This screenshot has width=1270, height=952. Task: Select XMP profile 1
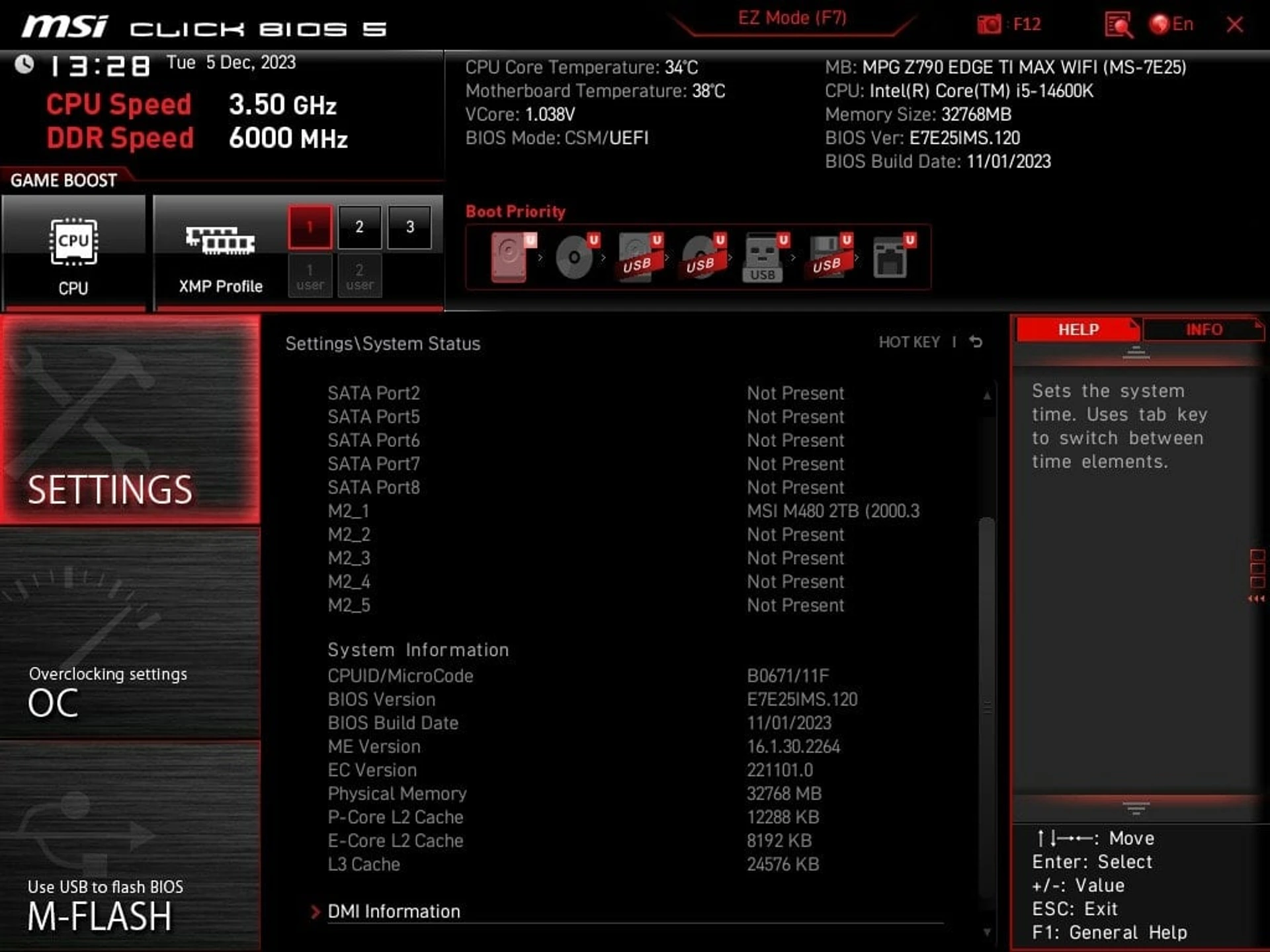pos(310,227)
